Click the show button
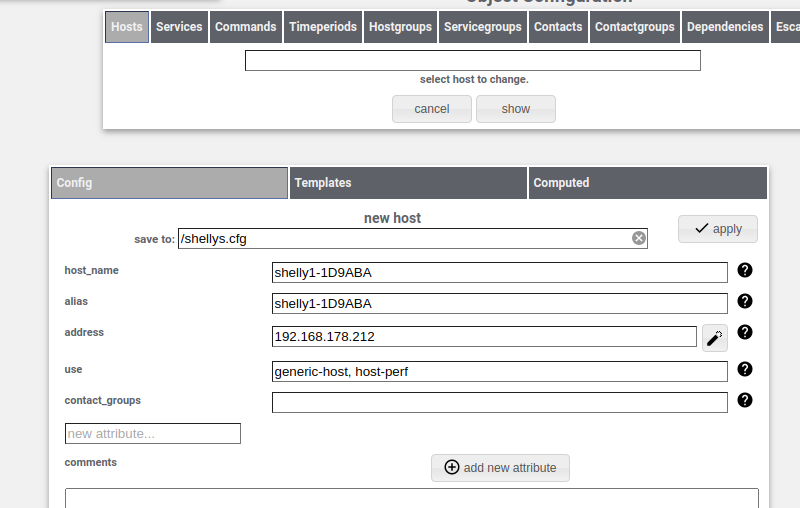Screen dimensions: 800x508 [516, 109]
